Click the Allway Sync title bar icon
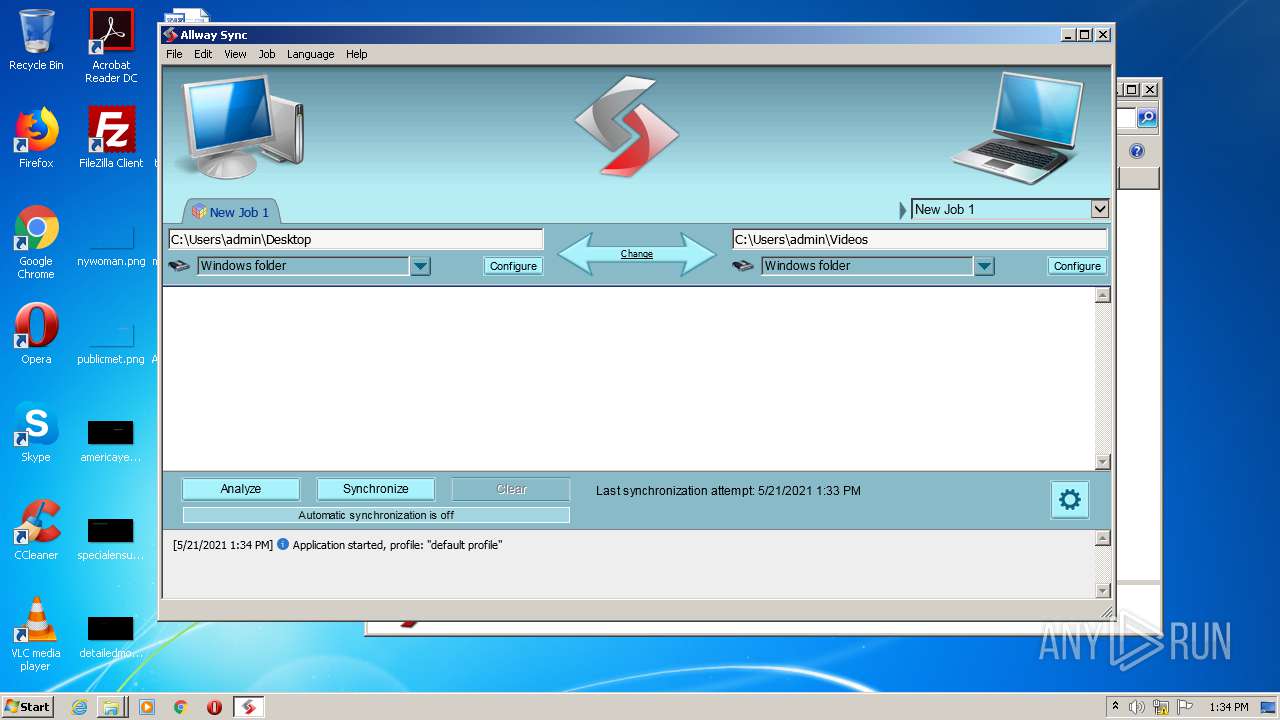 170,35
